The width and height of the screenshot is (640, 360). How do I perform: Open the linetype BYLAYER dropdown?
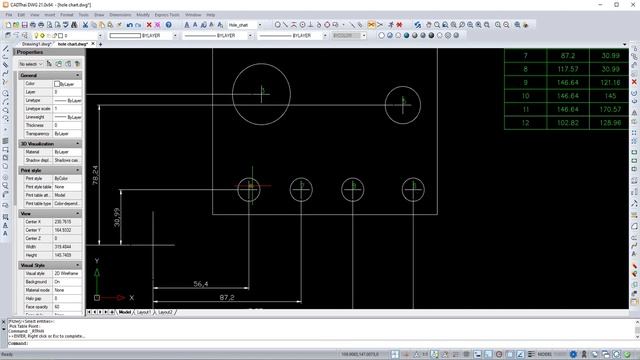pyautogui.click(x=250, y=36)
